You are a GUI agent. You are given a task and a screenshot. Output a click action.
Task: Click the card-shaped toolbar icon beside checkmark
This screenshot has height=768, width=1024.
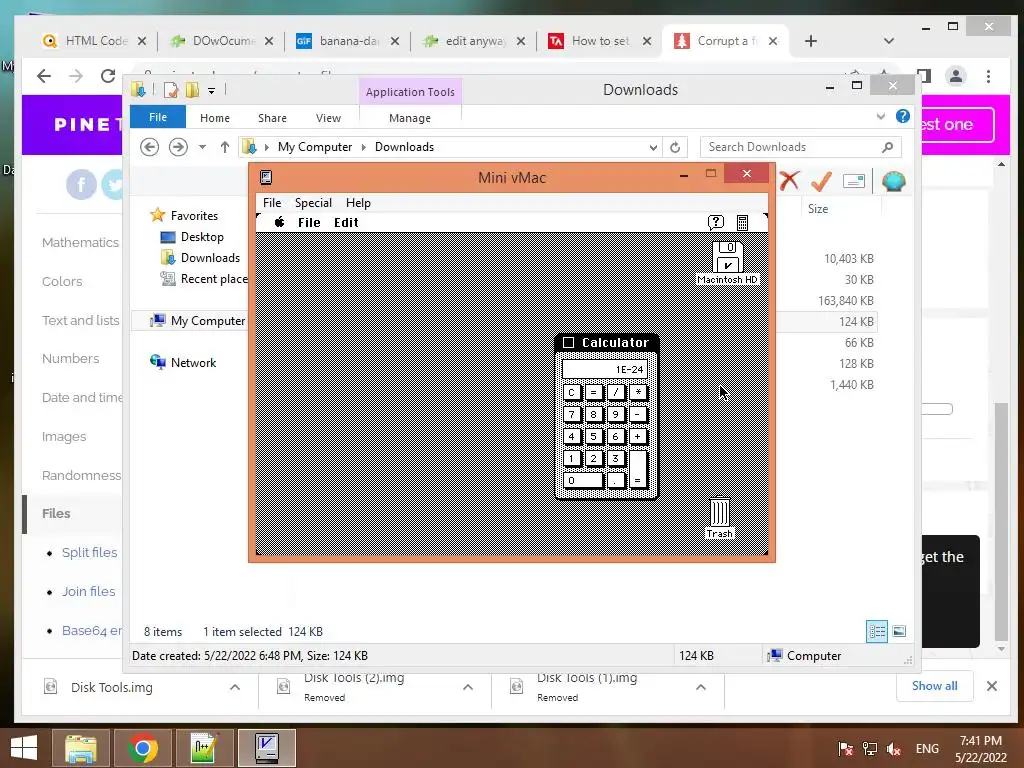point(854,181)
